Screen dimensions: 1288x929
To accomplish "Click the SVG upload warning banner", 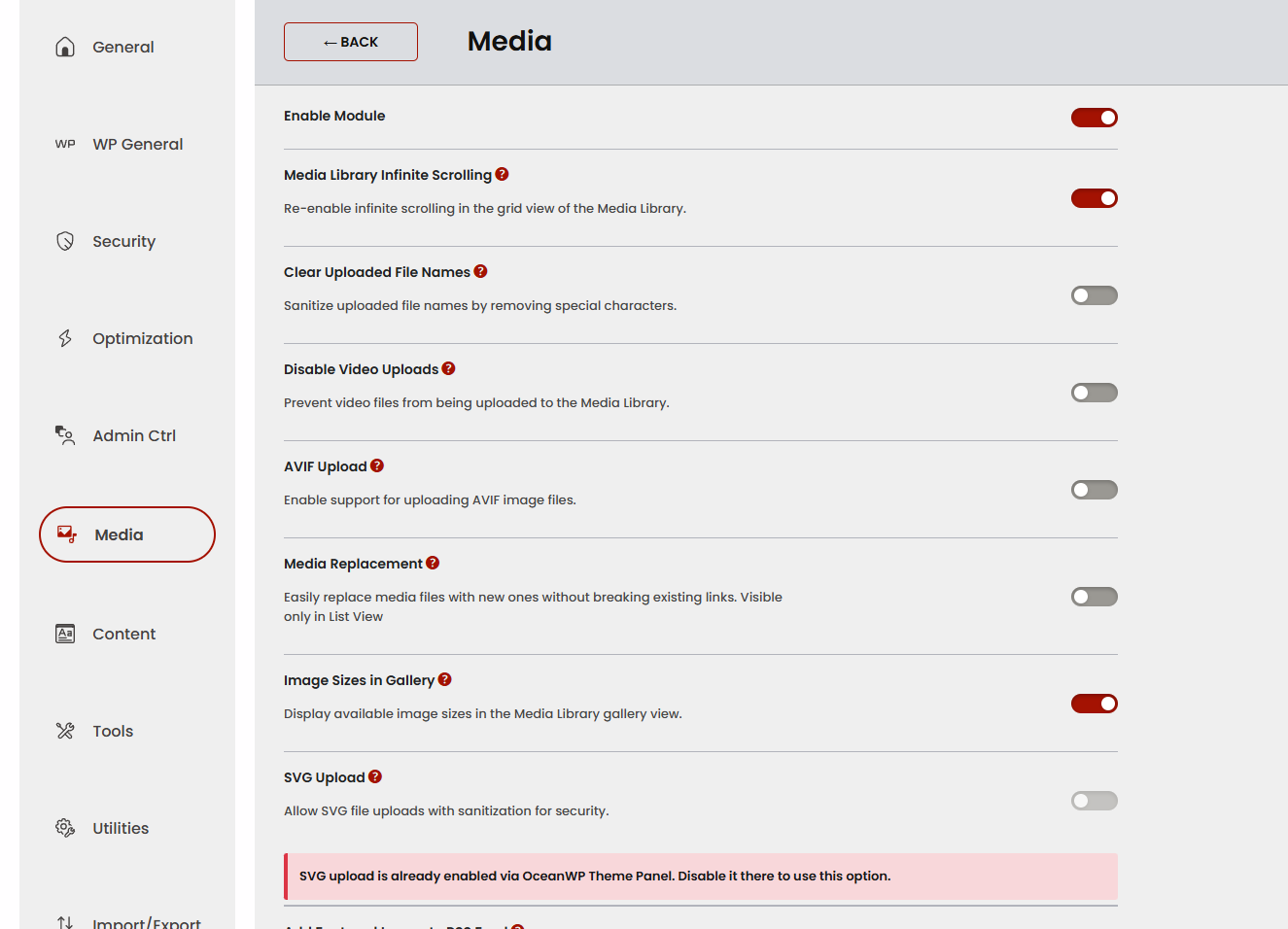I will coord(700,876).
